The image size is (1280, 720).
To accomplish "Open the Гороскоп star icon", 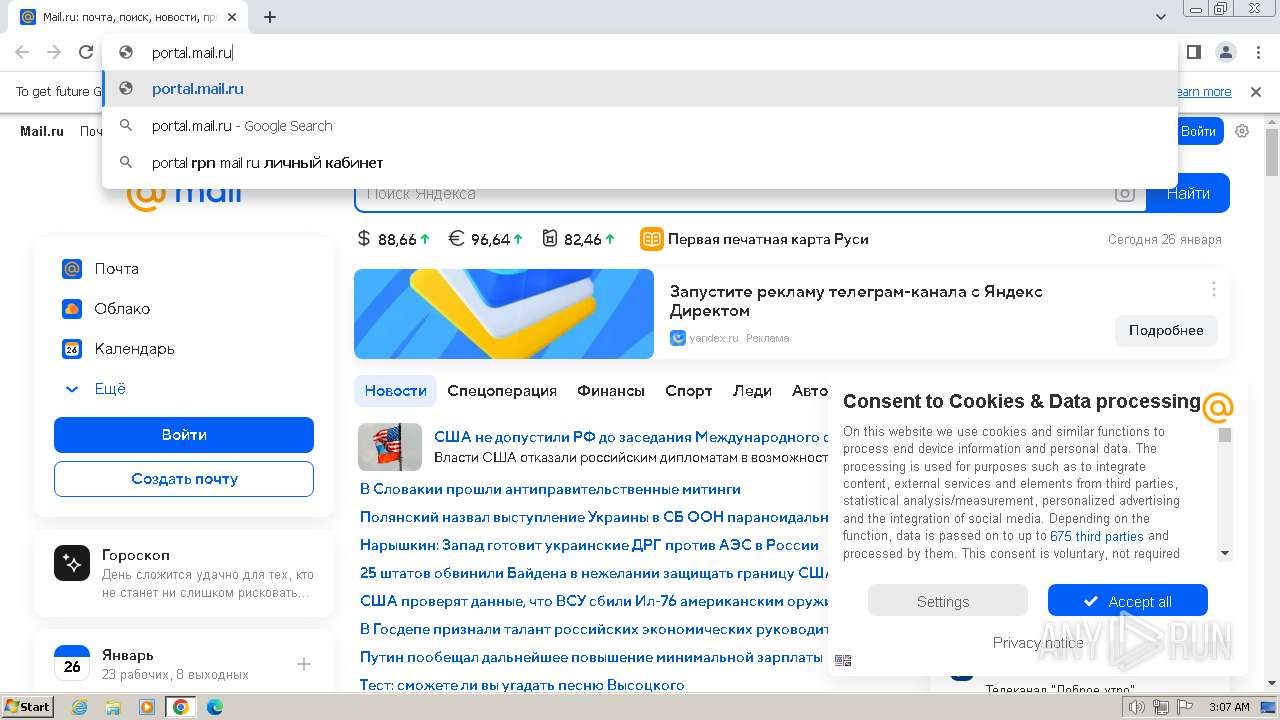I will pyautogui.click(x=72, y=564).
